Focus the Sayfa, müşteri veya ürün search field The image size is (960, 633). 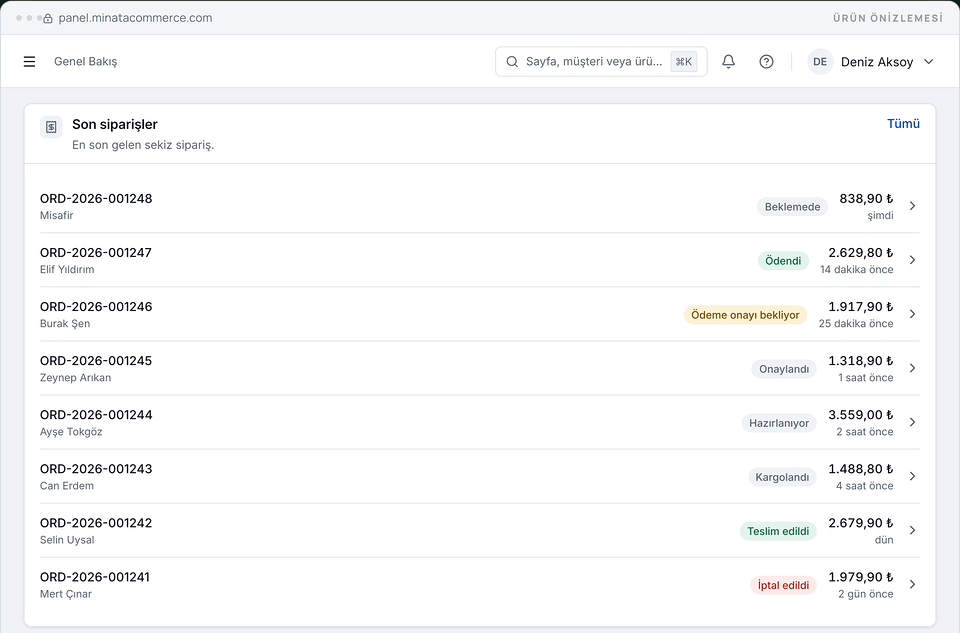click(x=601, y=61)
